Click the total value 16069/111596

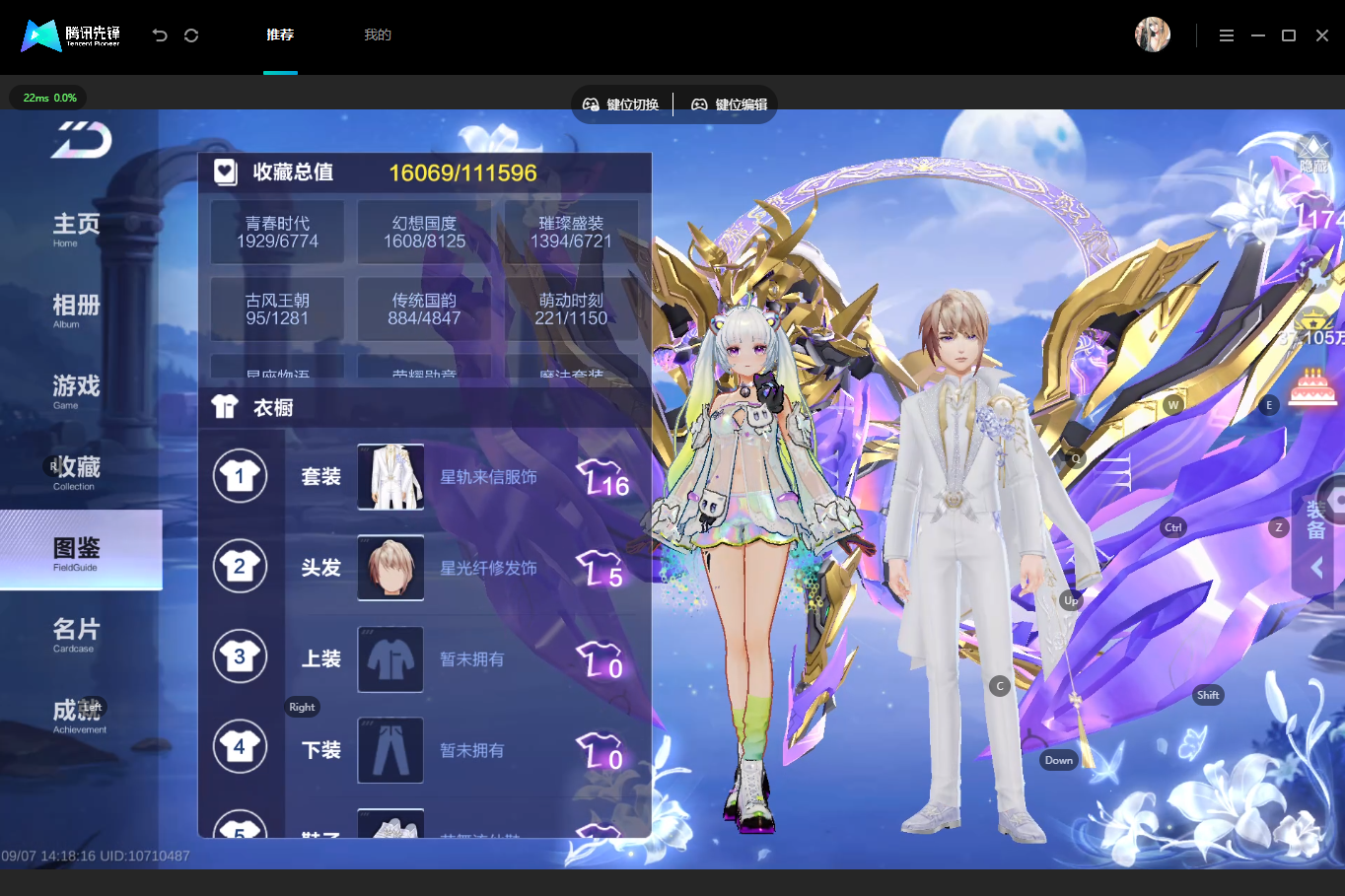pyautogui.click(x=462, y=172)
